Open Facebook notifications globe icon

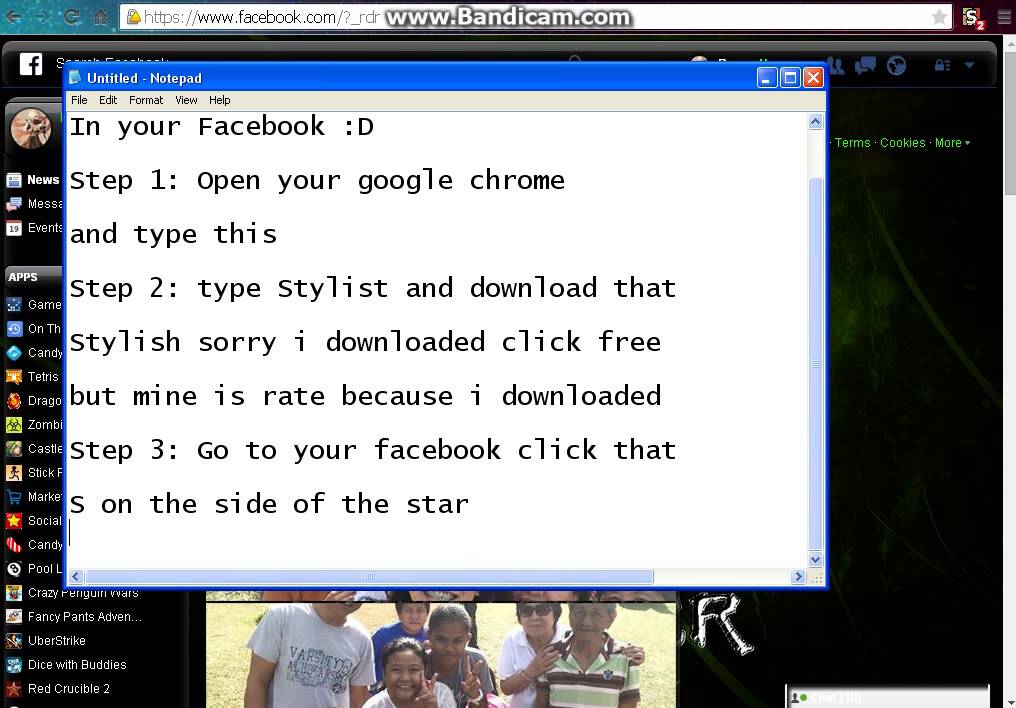896,65
